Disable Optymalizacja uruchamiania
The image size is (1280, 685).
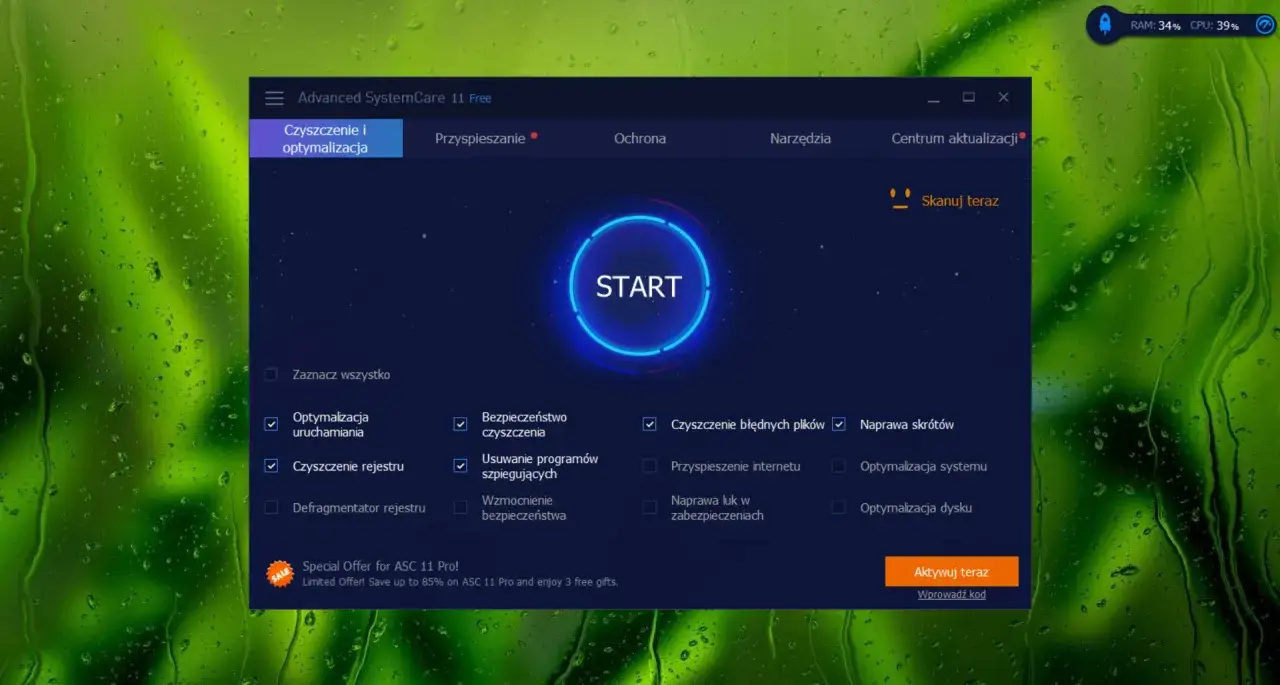coord(270,424)
